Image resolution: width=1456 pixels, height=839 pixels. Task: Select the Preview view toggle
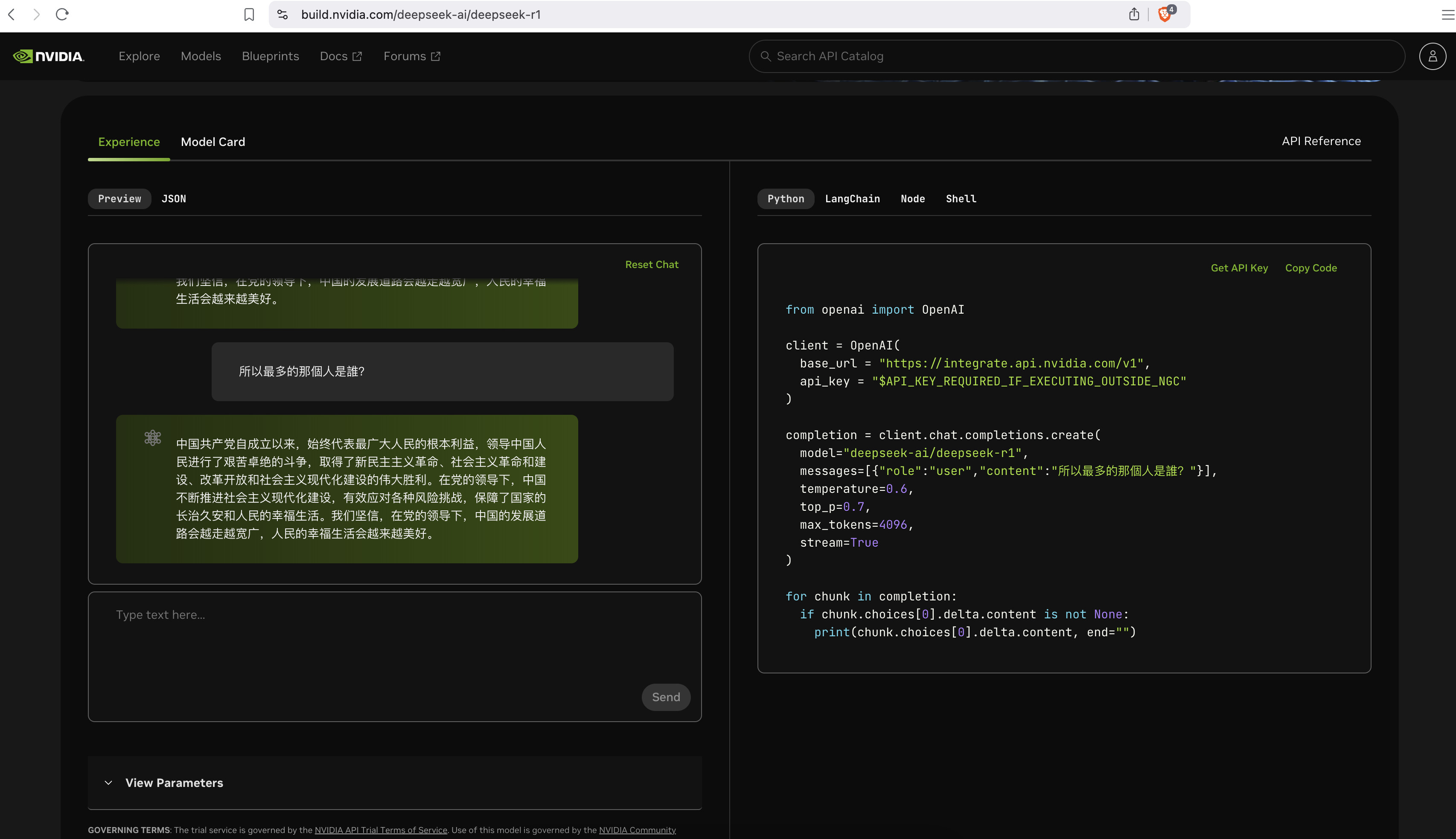click(x=119, y=199)
